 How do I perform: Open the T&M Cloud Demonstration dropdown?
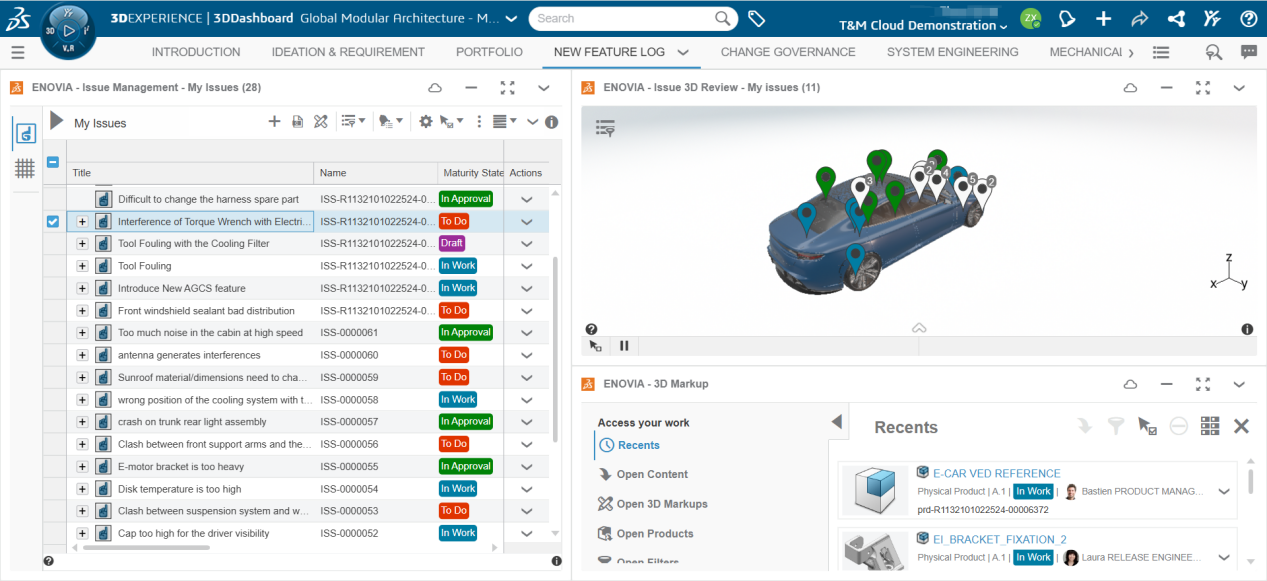[923, 25]
